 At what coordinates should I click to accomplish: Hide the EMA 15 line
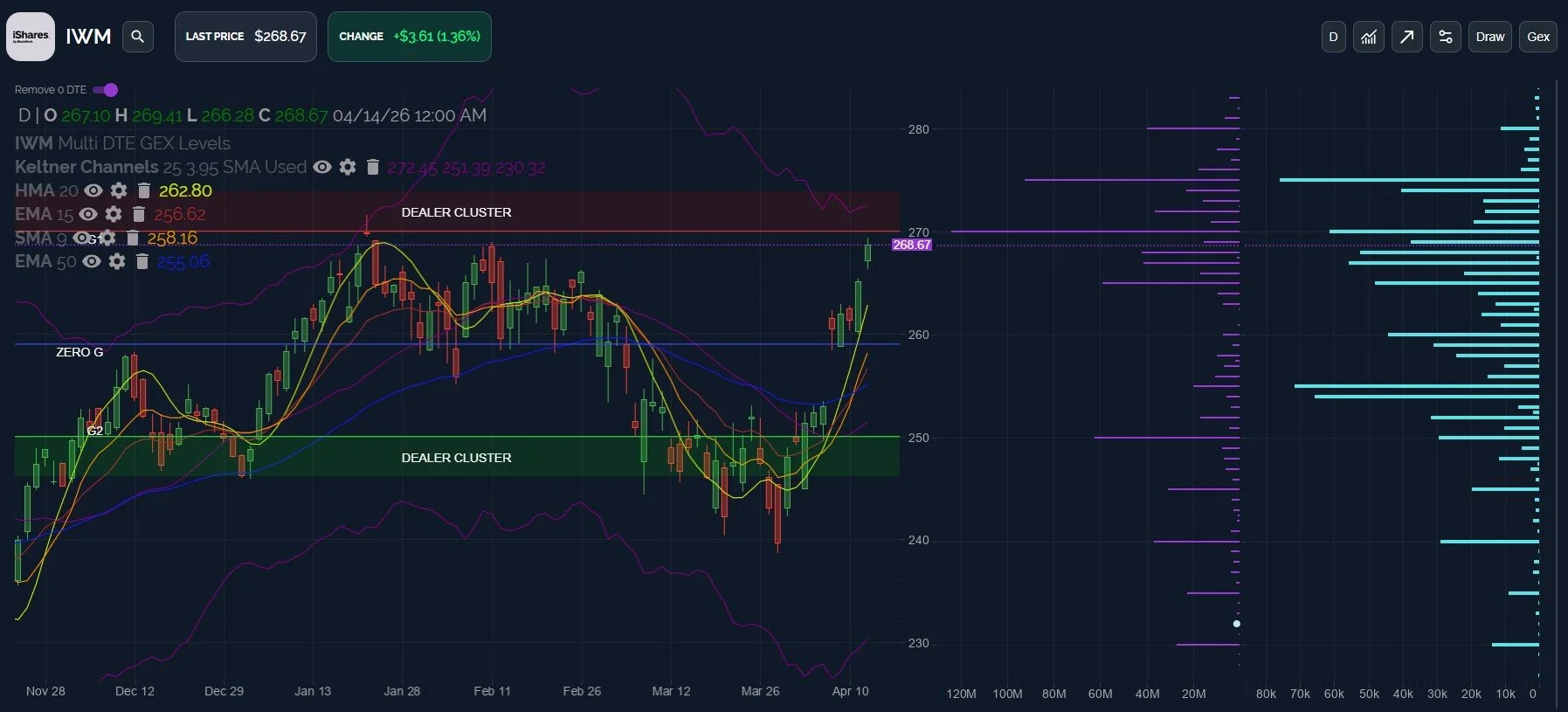(x=88, y=214)
